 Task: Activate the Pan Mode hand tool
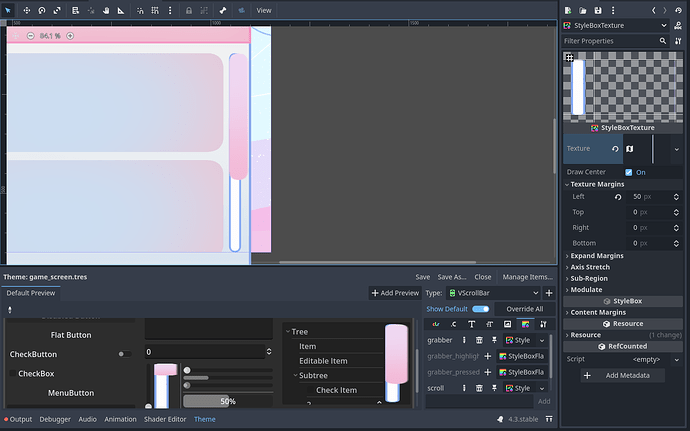(106, 10)
